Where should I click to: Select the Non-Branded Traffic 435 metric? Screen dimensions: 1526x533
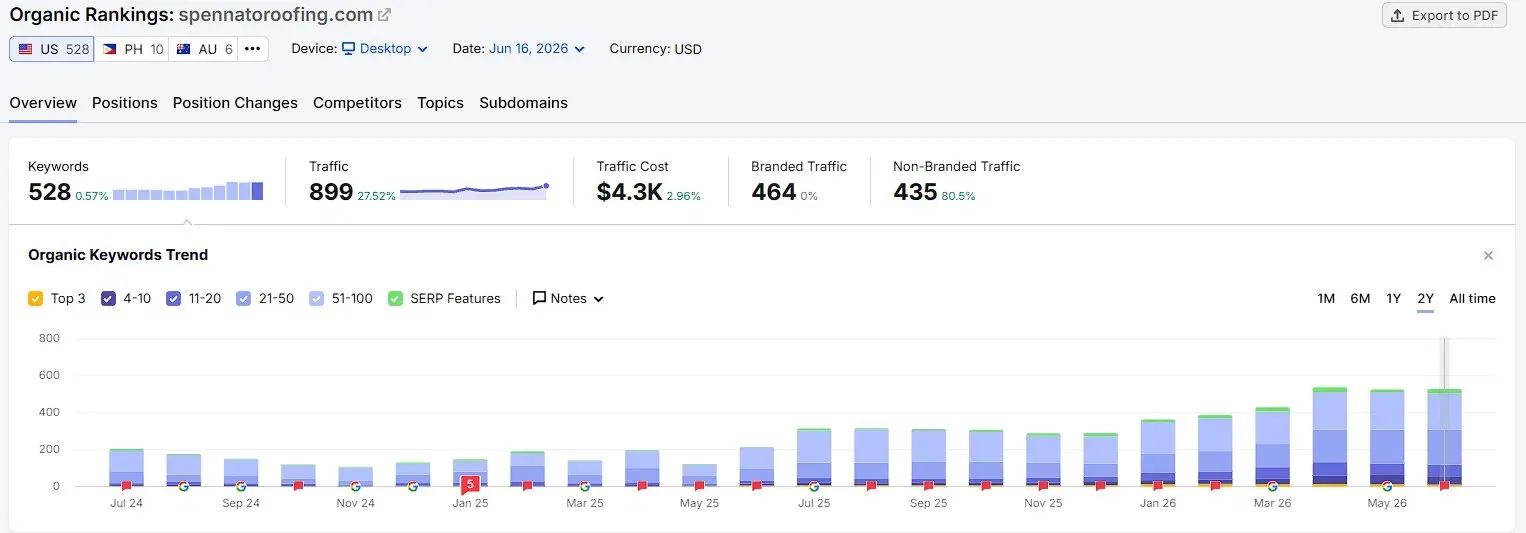click(x=956, y=181)
